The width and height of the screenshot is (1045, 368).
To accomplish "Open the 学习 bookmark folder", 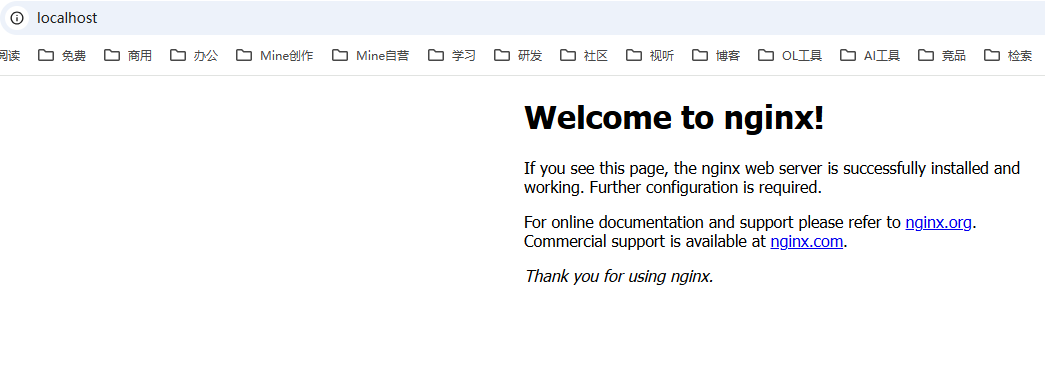I will tap(452, 56).
